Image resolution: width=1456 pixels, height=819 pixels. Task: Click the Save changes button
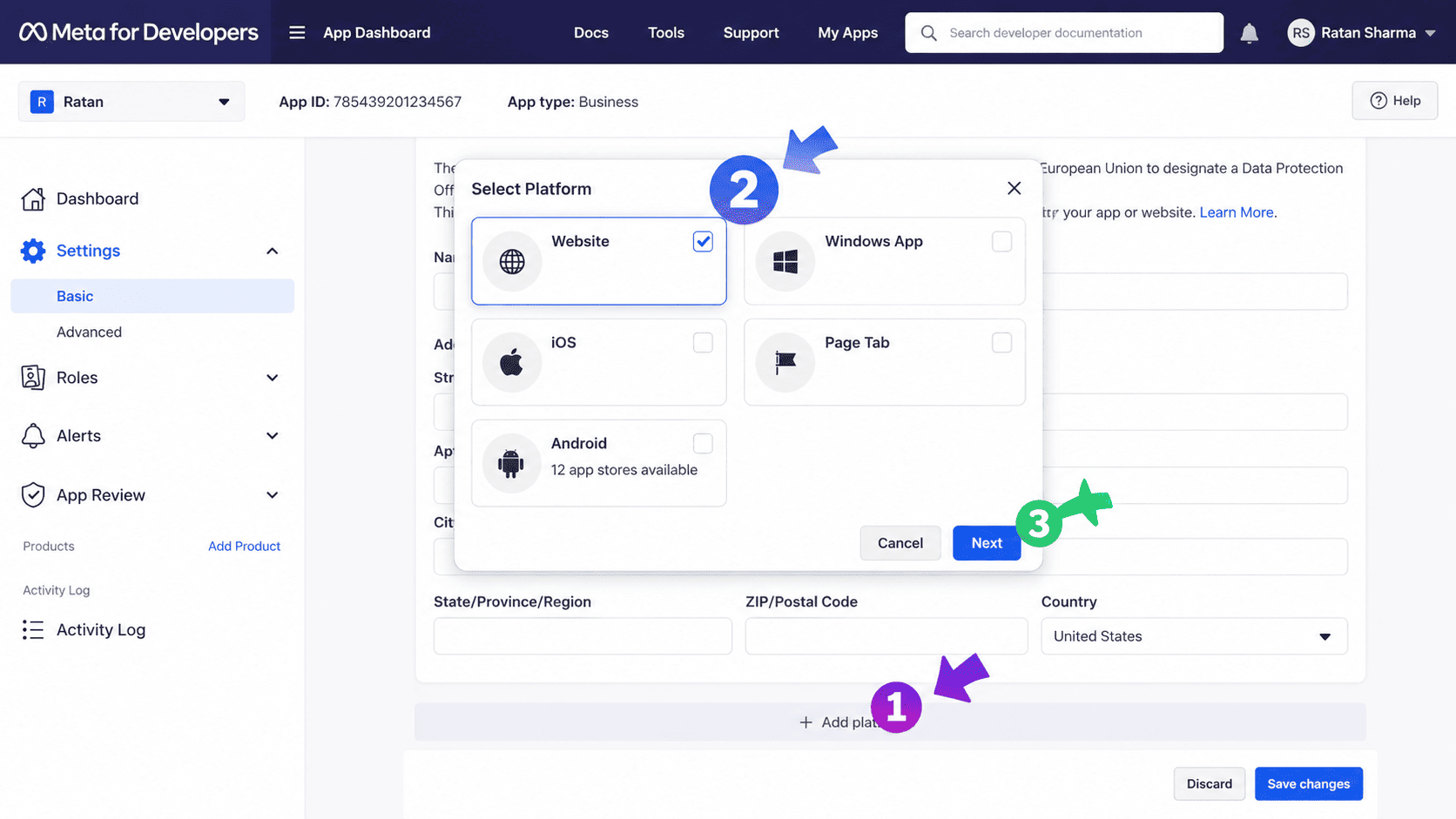1309,784
